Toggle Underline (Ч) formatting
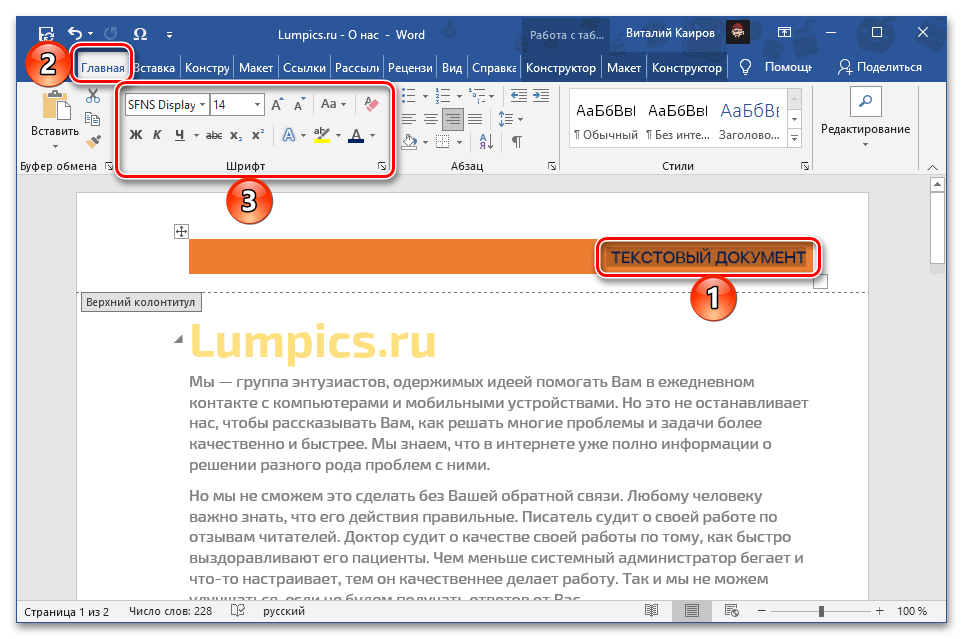The width and height of the screenshot is (963, 639). 179,135
